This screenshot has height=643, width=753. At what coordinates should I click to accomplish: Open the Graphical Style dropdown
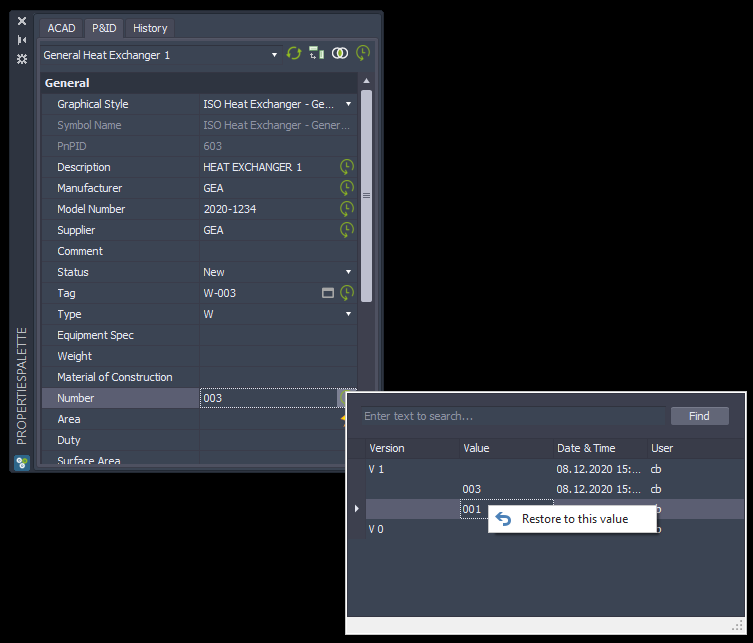(x=348, y=104)
